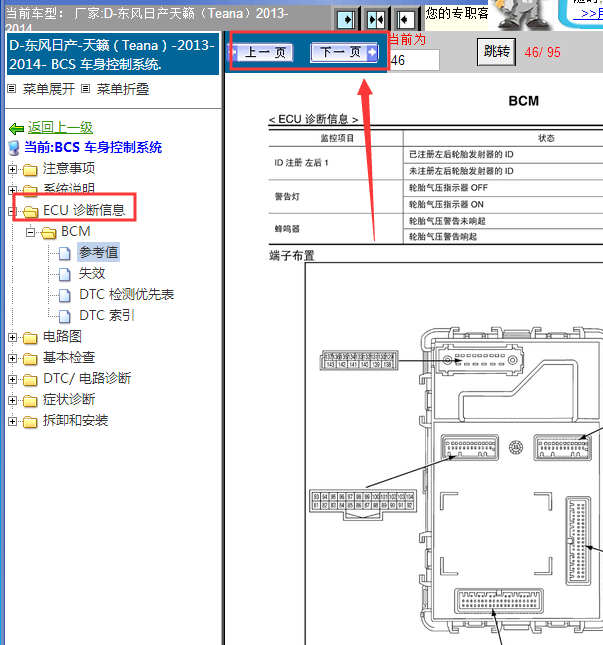The width and height of the screenshot is (603, 645).
Task: Go to previous page with 上一页
Action: pyautogui.click(x=262, y=53)
